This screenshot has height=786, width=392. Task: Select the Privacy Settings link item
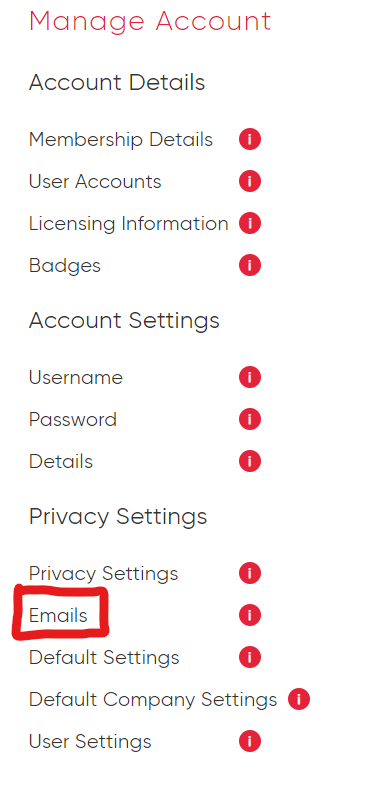click(x=104, y=573)
